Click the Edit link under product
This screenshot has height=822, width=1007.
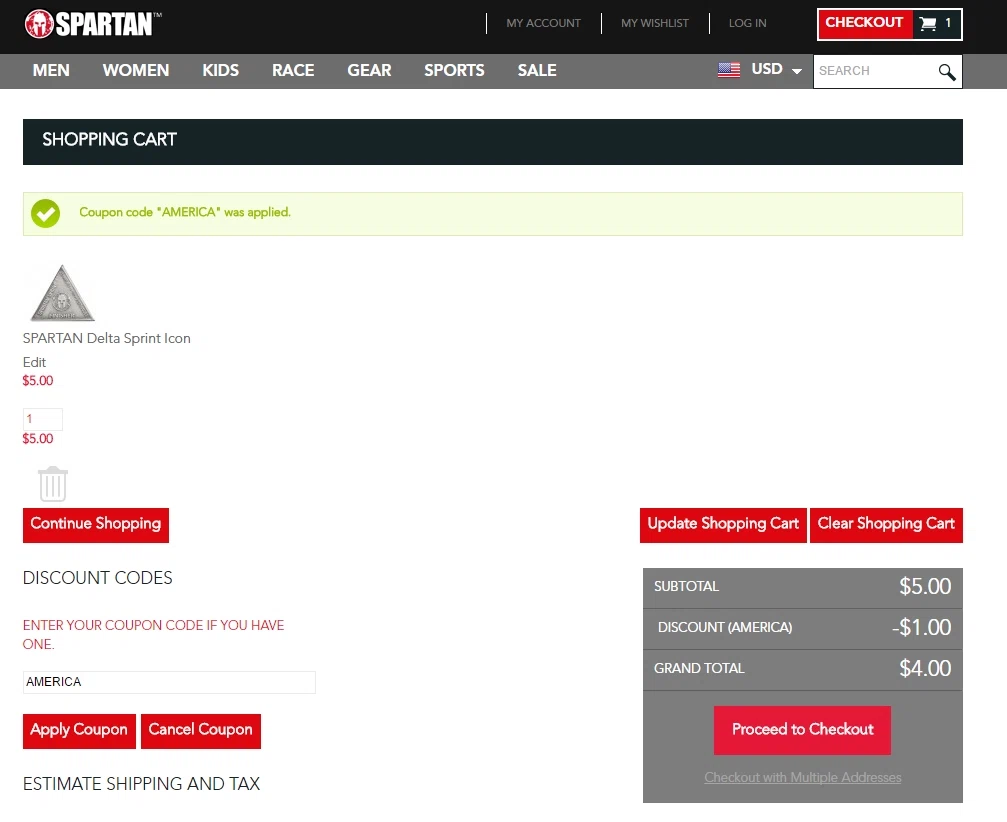[x=34, y=362]
